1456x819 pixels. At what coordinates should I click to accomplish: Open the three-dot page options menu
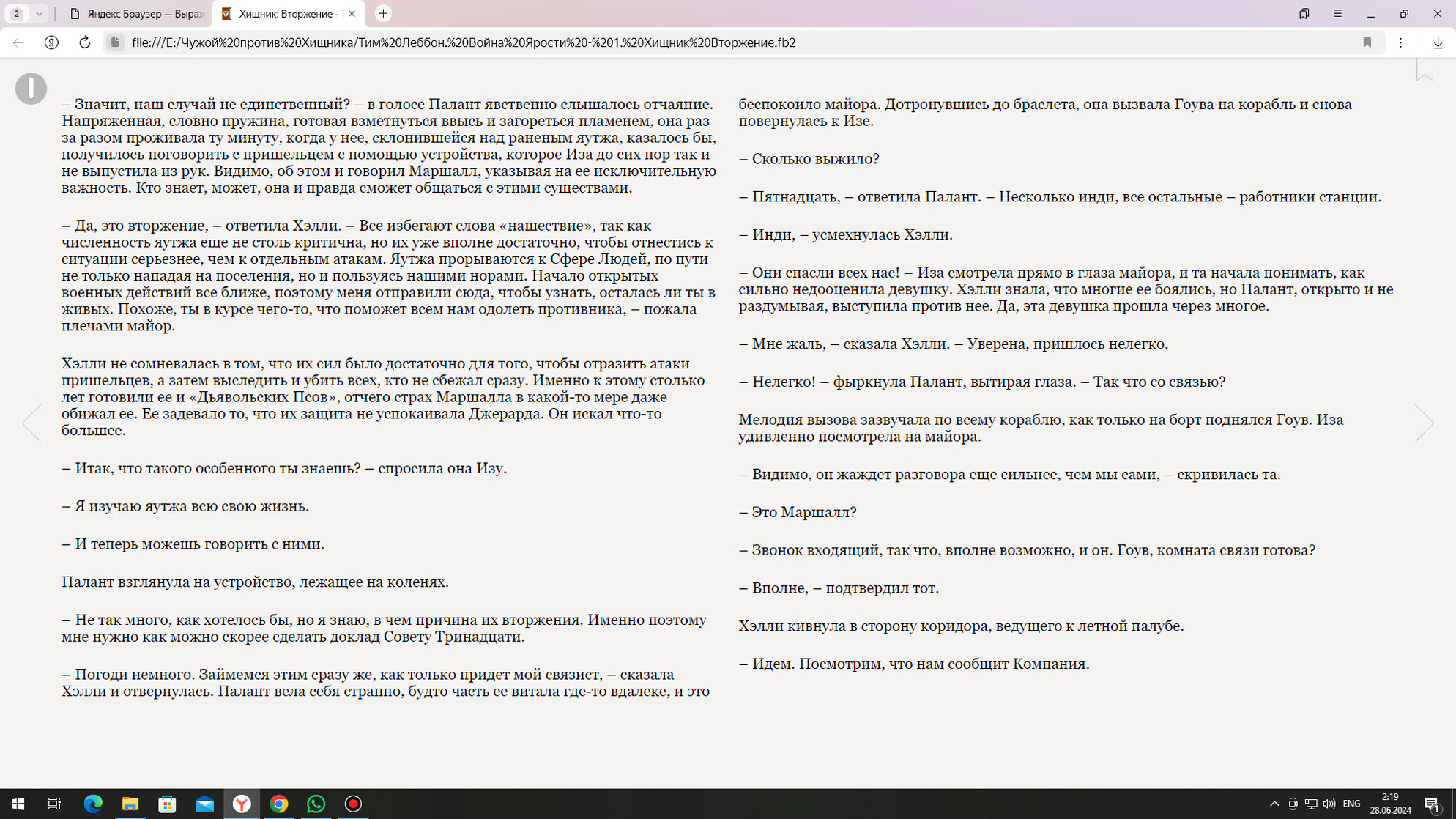click(1400, 42)
